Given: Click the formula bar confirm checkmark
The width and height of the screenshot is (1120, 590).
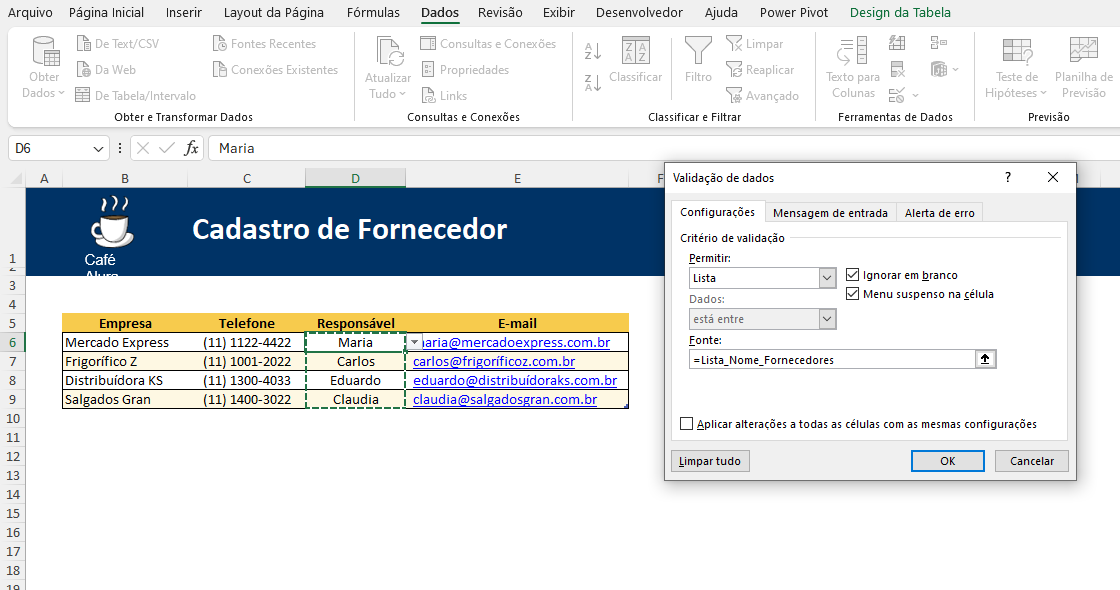Looking at the screenshot, I should [x=167, y=149].
